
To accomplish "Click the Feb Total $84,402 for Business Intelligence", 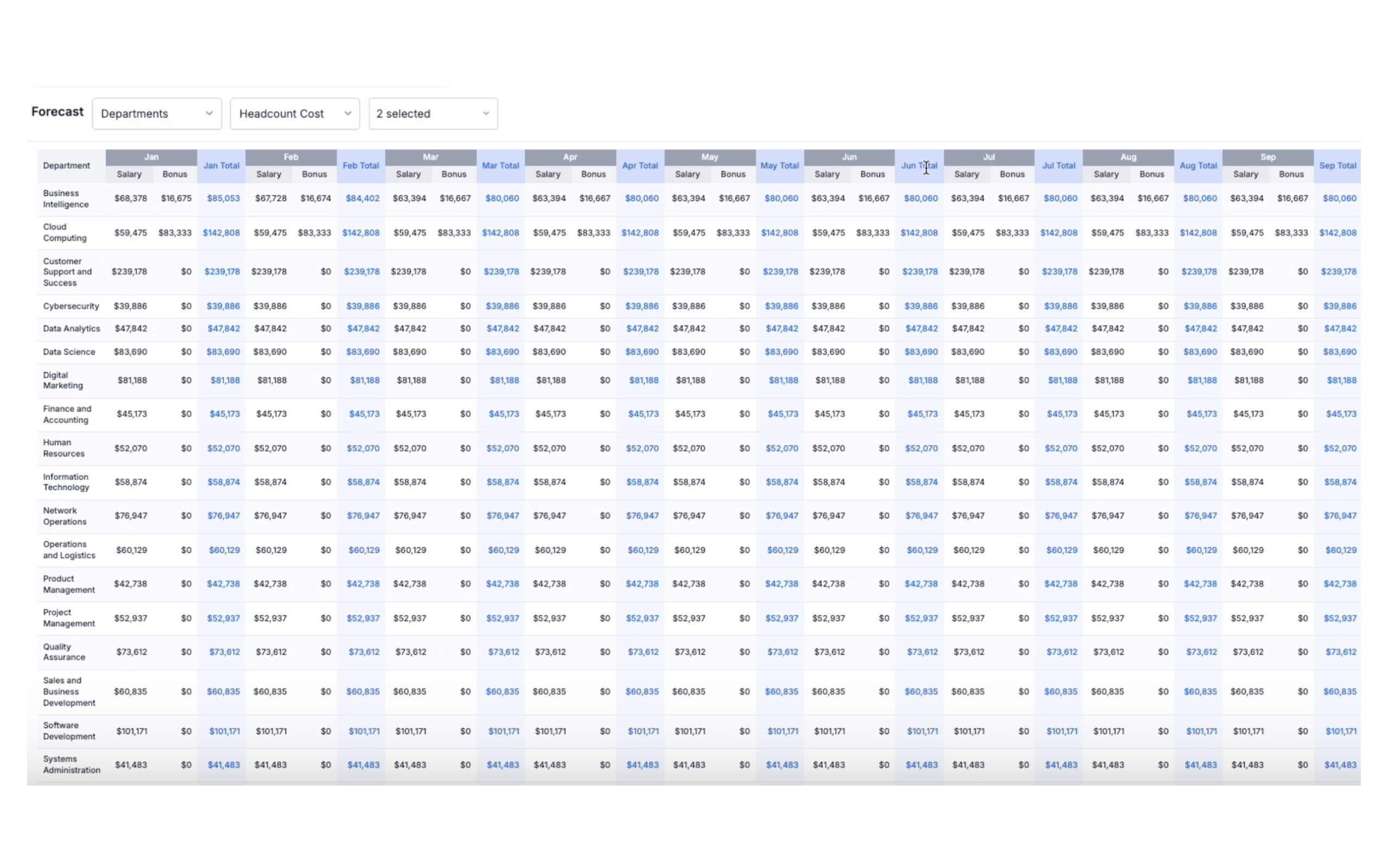I will click(x=363, y=198).
